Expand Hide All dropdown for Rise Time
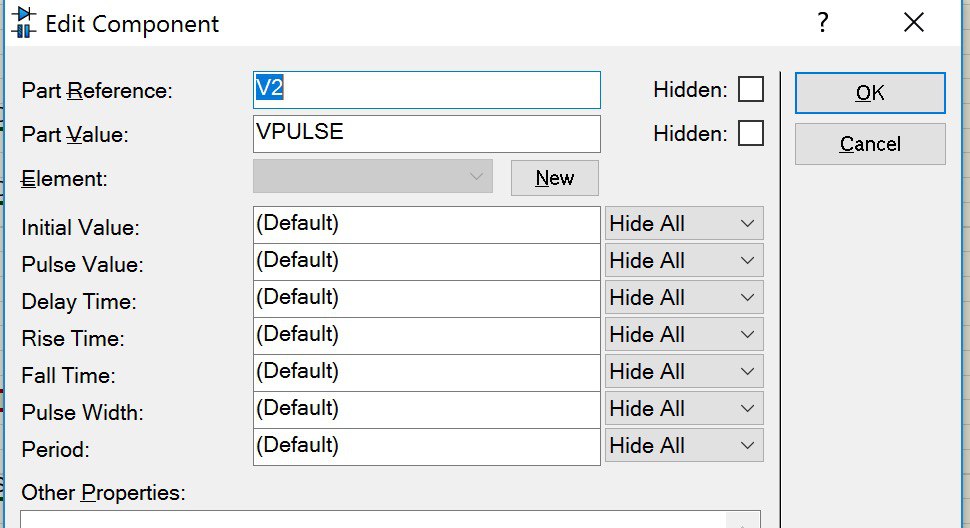Screen dimensions: 970x528 684,335
